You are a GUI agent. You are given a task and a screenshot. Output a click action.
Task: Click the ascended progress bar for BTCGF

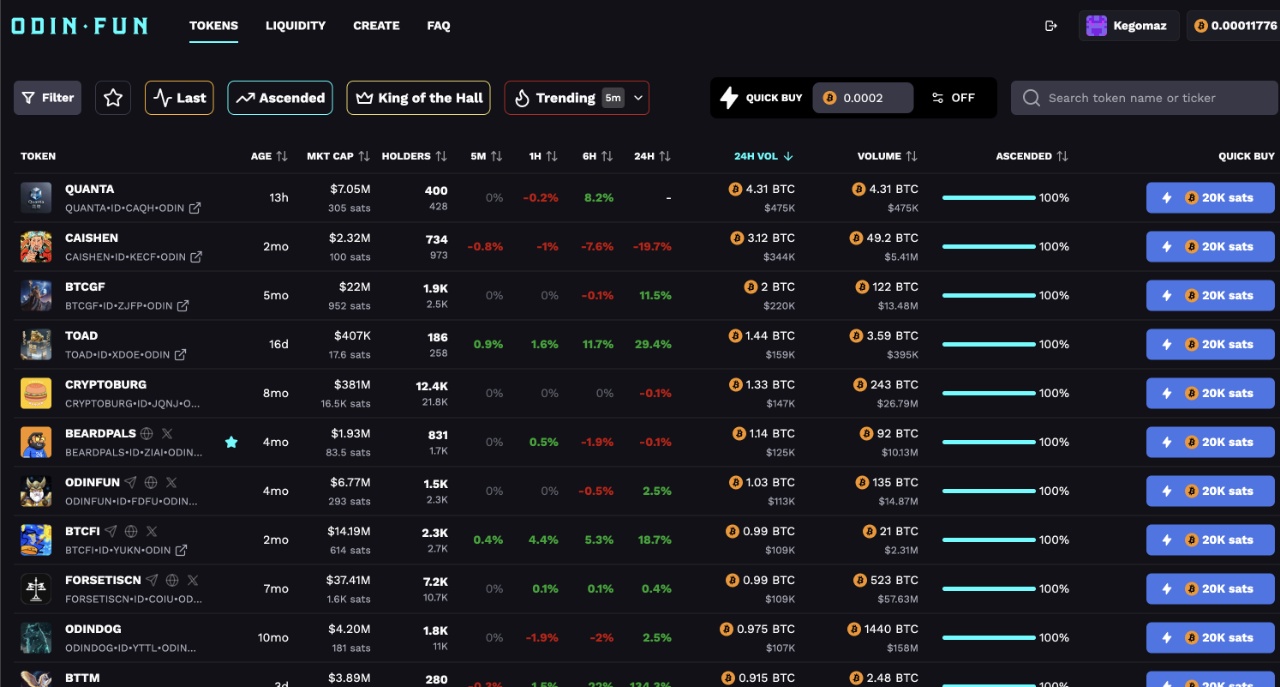click(988, 296)
